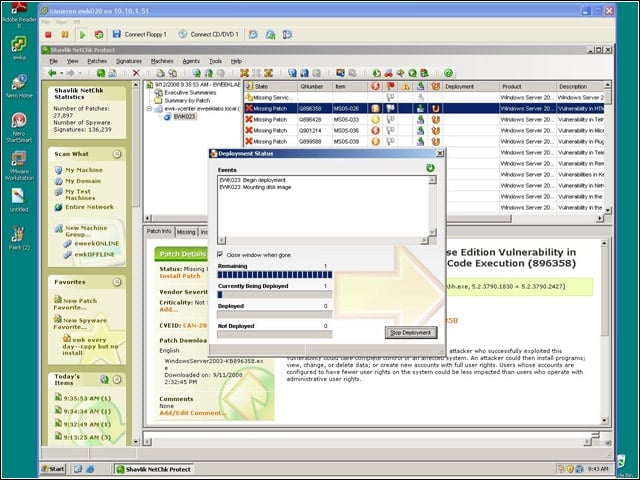Click the green play VM button
The image size is (640, 480).
click(82, 35)
